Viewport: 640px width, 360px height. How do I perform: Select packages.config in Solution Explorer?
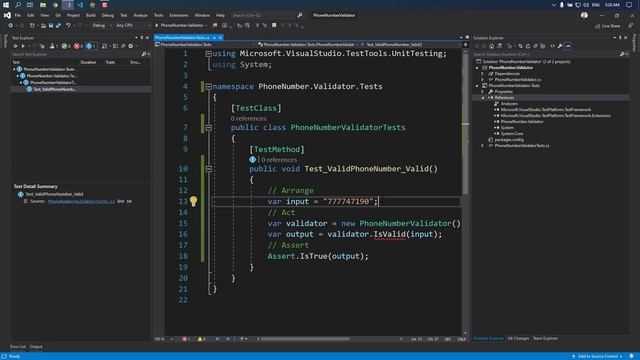509,140
